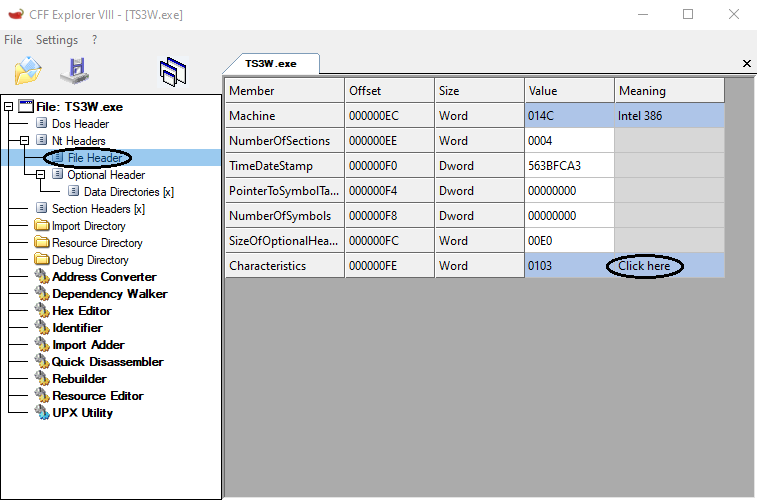Click the Import Adder tool icon
This screenshot has height=500, width=757.
coord(42,345)
